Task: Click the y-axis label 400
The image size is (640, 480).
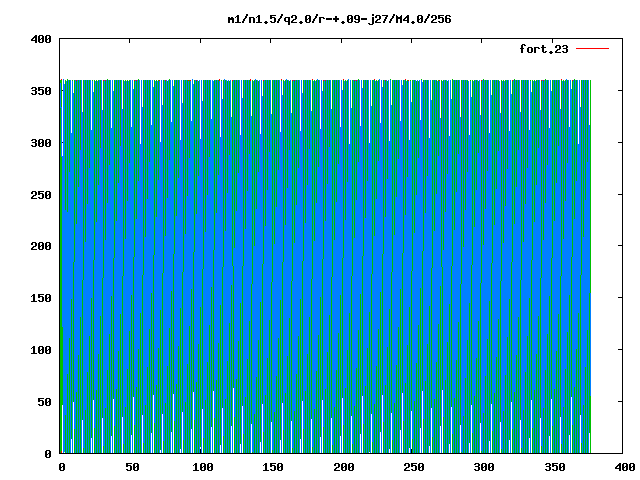Action: [41, 39]
